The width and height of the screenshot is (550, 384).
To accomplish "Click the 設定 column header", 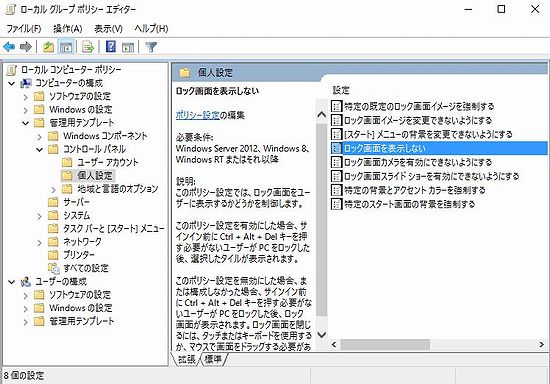I will click(x=341, y=90).
